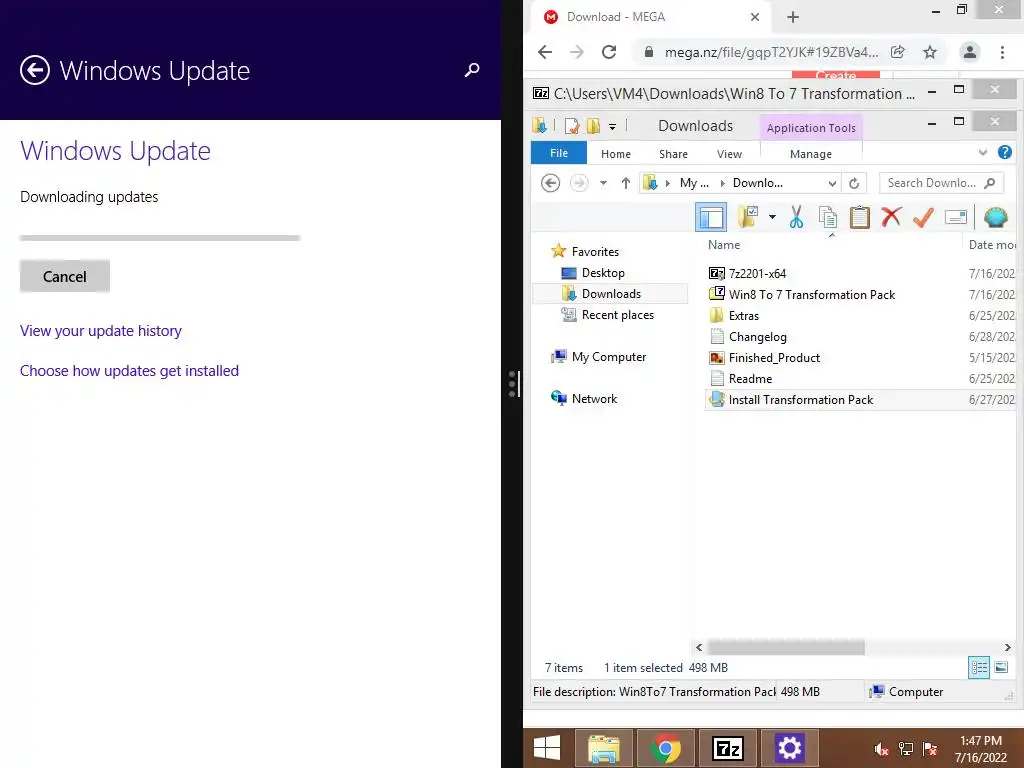Image resolution: width=1024 pixels, height=768 pixels.
Task: Click the Paste clipboard icon
Action: [x=859, y=217]
